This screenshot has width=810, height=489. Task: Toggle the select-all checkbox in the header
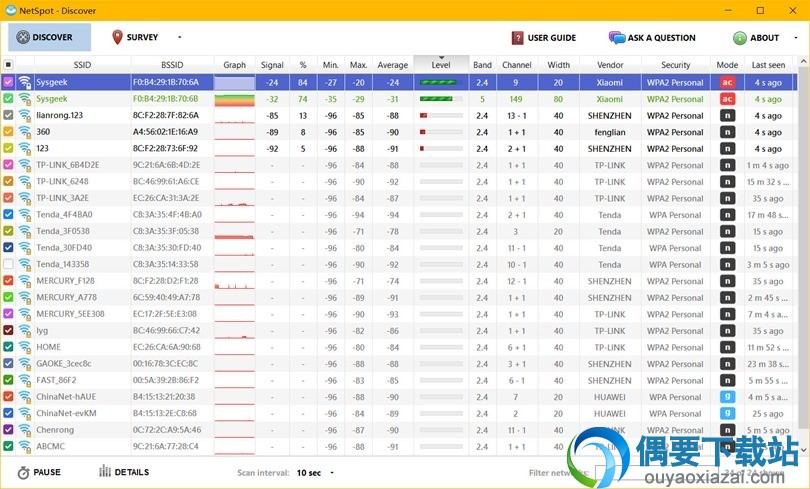point(8,65)
